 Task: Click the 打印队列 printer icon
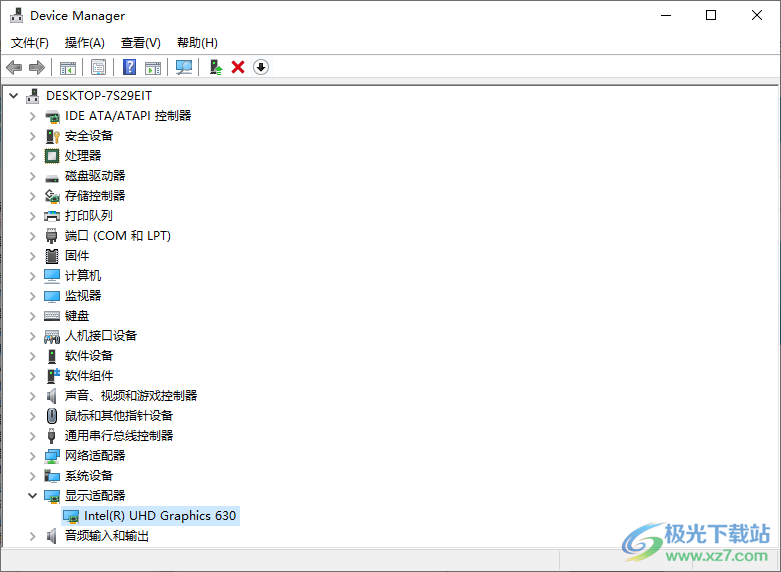pos(52,216)
